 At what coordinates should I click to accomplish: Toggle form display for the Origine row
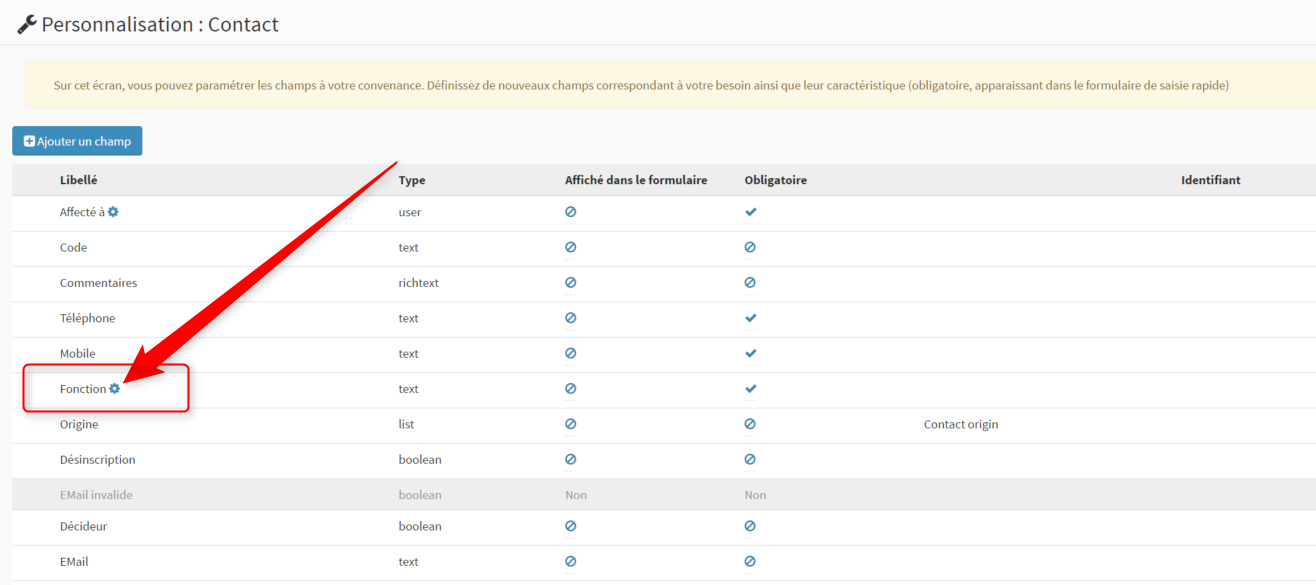[x=570, y=424]
